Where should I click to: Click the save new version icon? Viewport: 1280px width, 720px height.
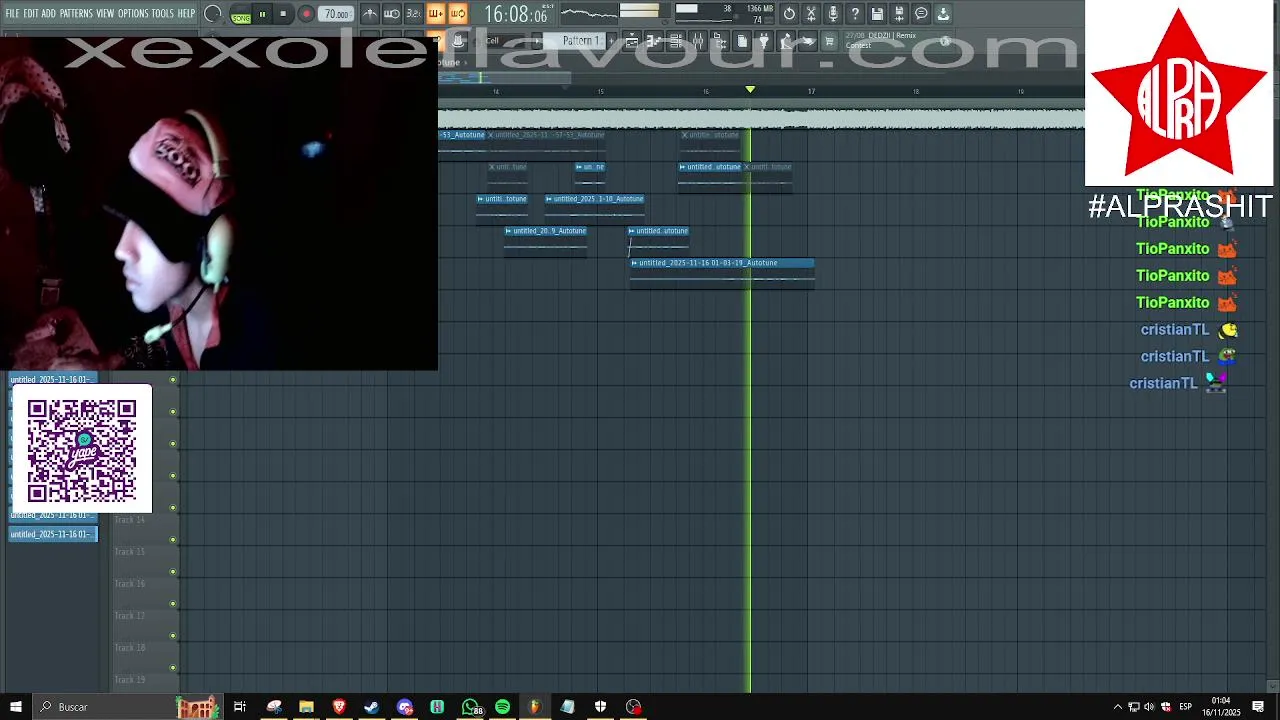click(899, 14)
